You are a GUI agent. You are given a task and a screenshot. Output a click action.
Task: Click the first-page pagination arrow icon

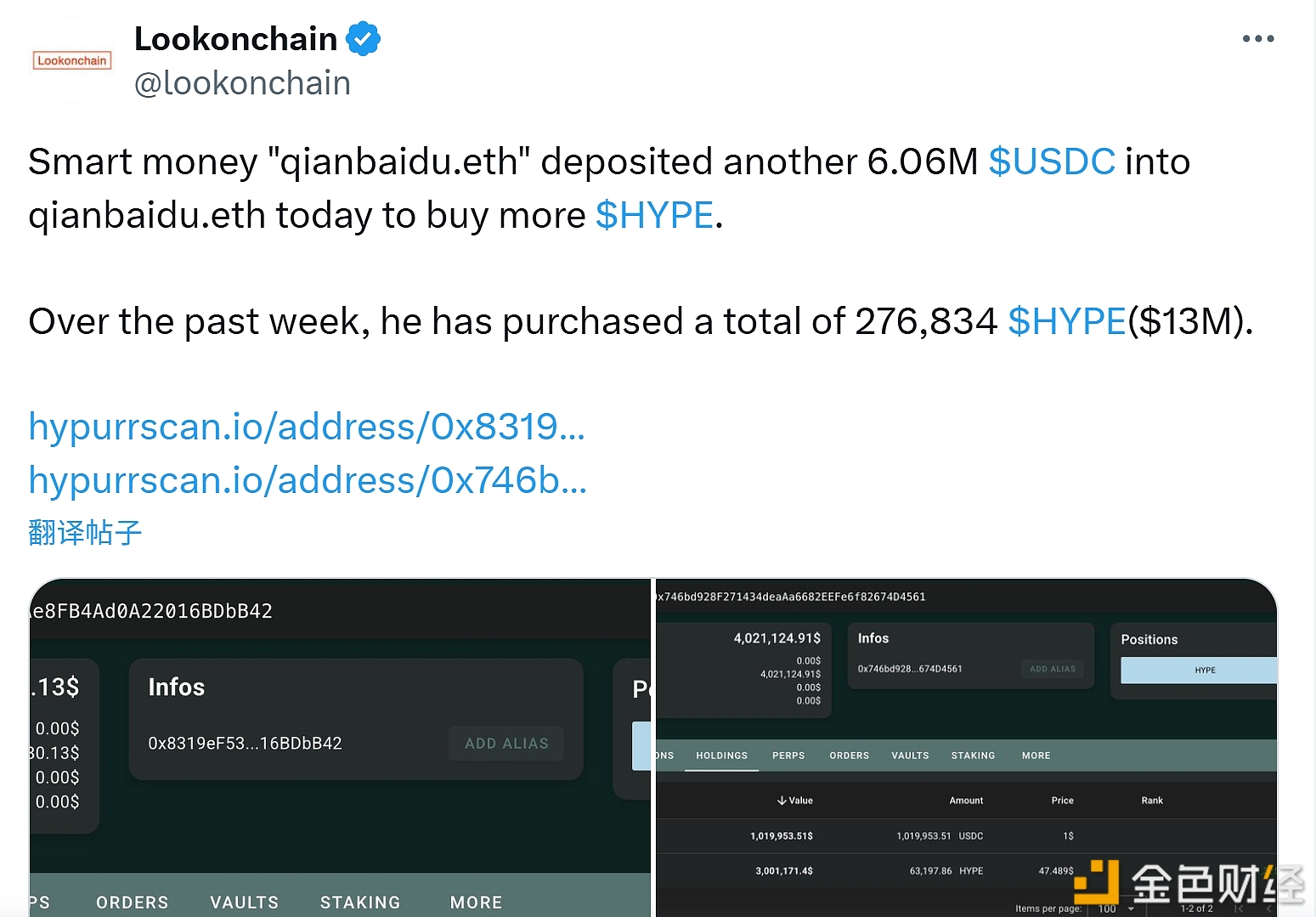click(x=1239, y=909)
